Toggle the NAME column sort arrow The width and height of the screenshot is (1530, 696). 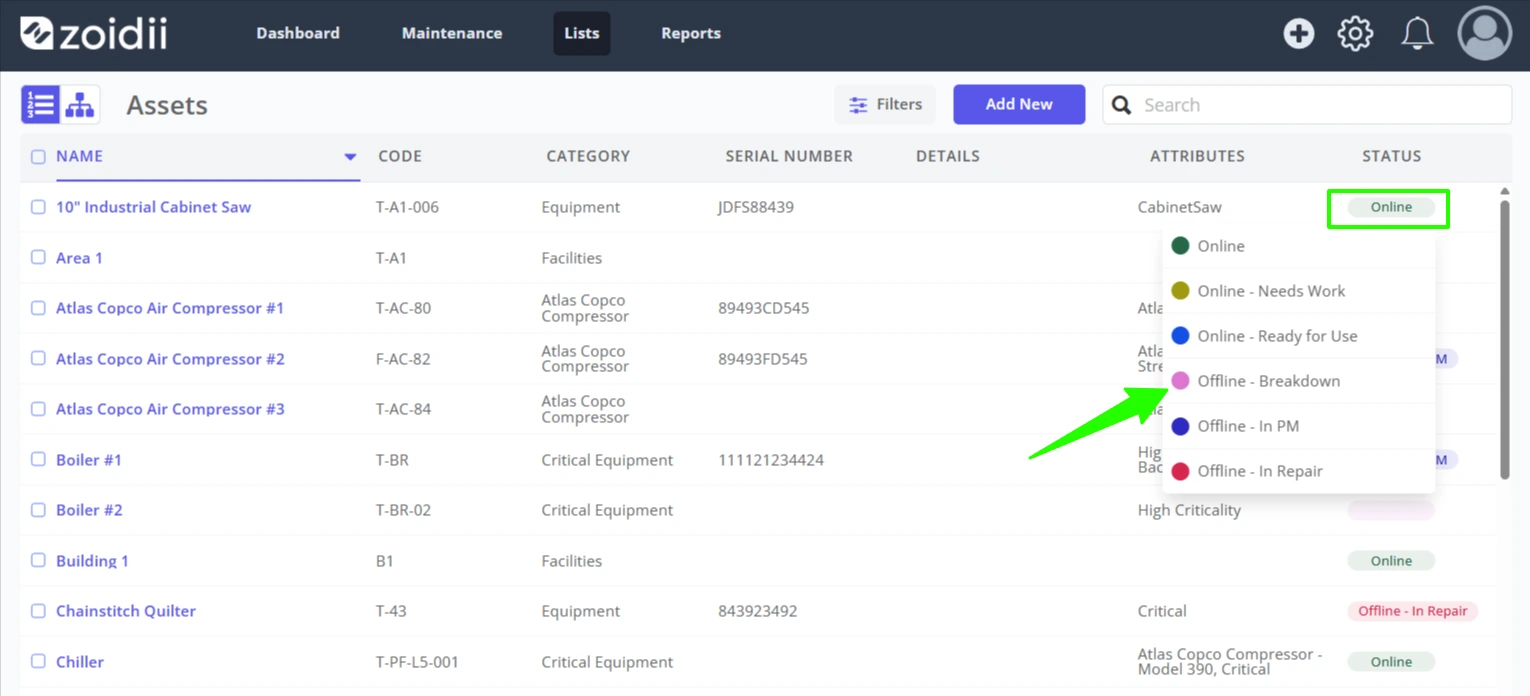click(350, 157)
